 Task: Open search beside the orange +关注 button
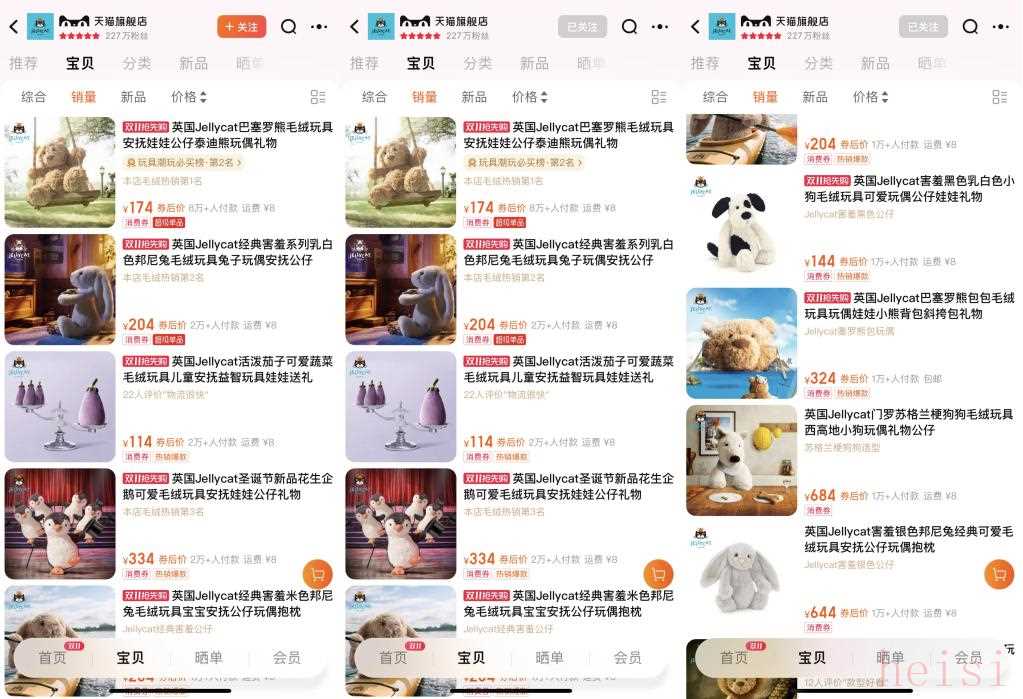(288, 27)
